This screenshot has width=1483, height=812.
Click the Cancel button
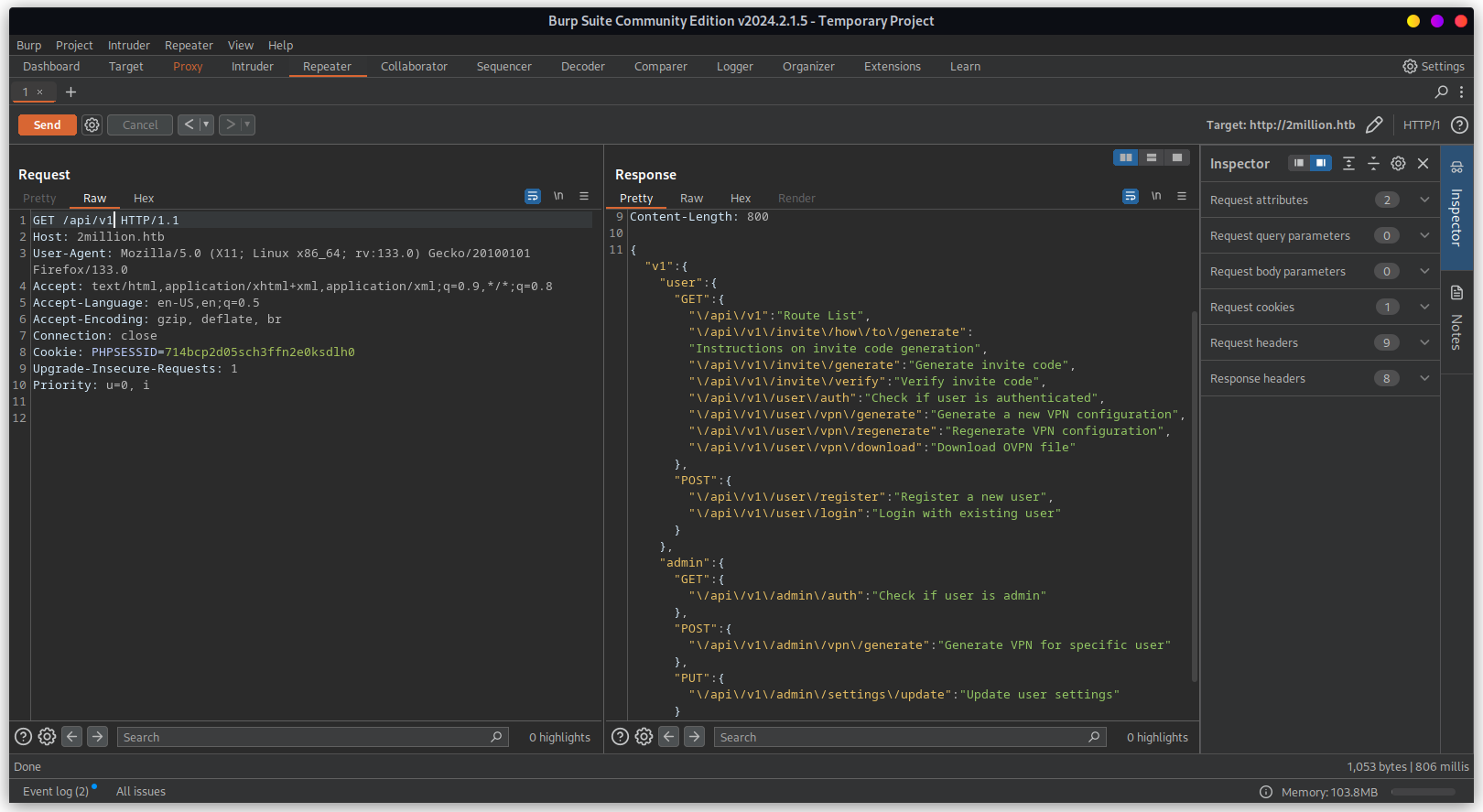coord(140,125)
